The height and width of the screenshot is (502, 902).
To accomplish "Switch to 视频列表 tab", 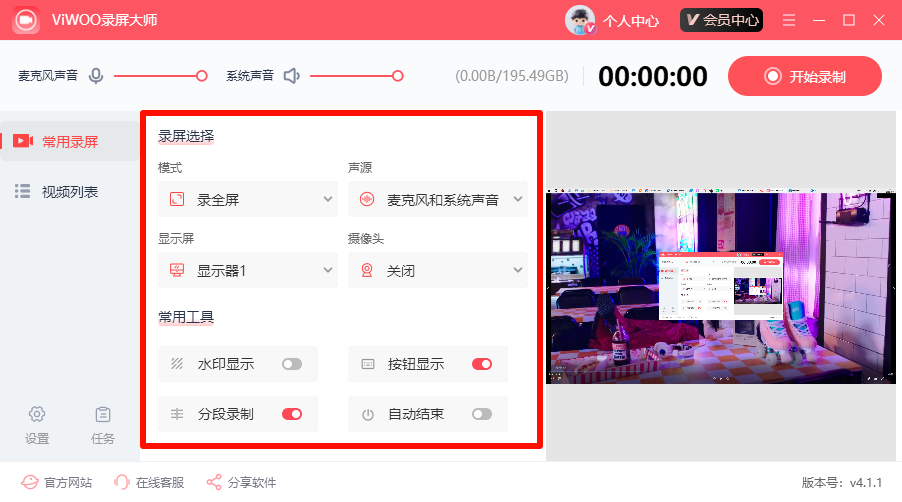I will click(69, 191).
